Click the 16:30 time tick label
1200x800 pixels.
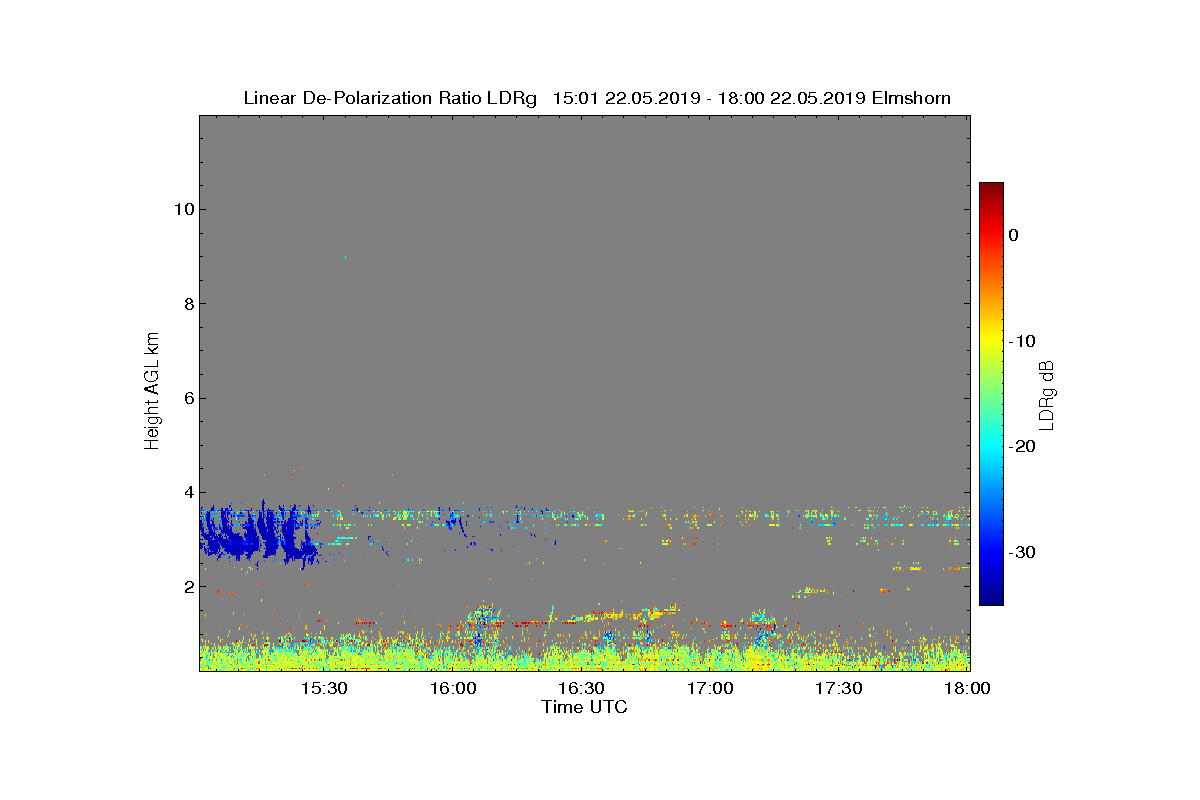[582, 689]
